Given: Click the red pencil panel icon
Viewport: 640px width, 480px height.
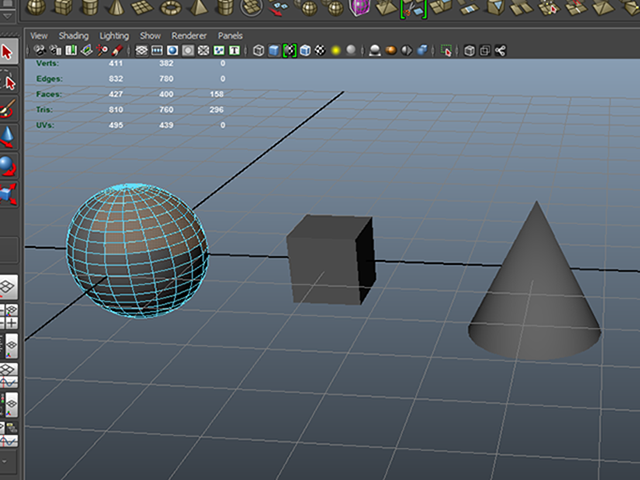Looking at the screenshot, I should [x=117, y=51].
